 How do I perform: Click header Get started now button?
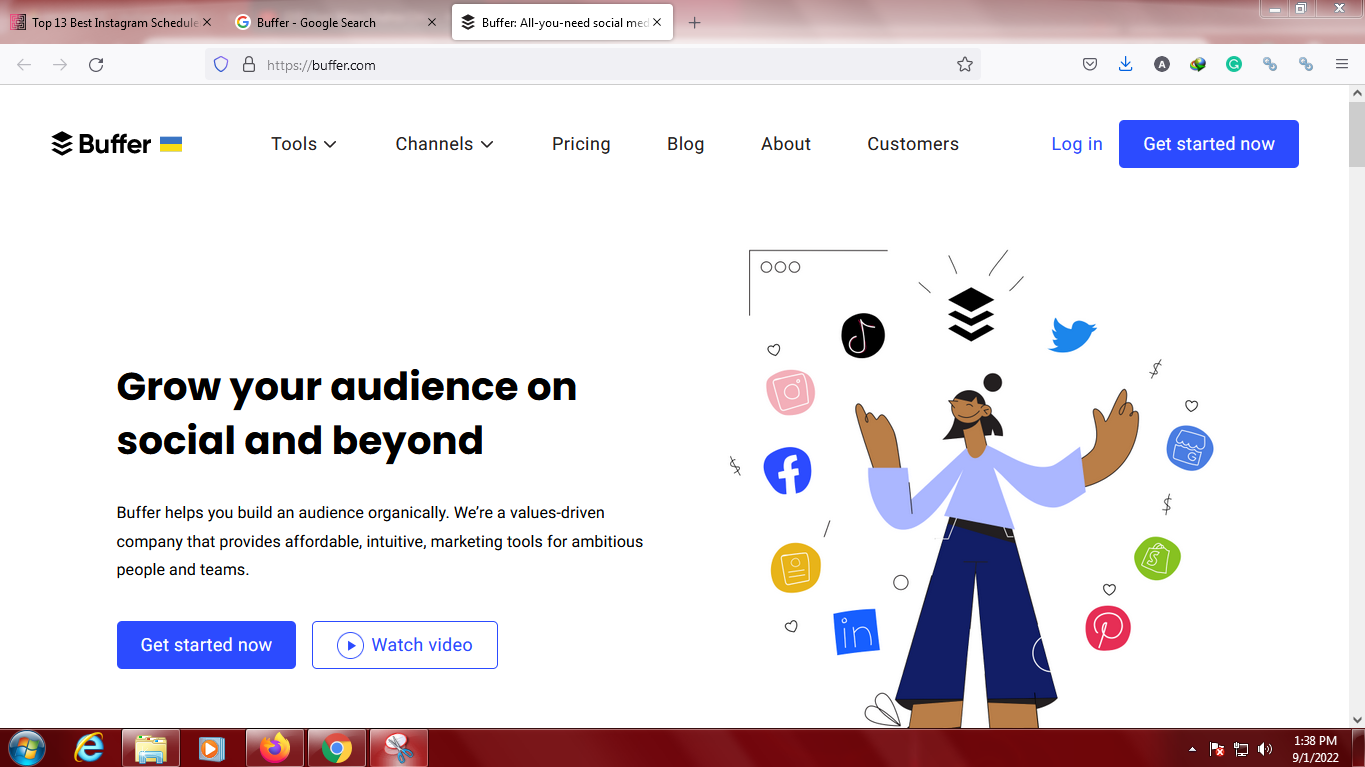click(1209, 144)
